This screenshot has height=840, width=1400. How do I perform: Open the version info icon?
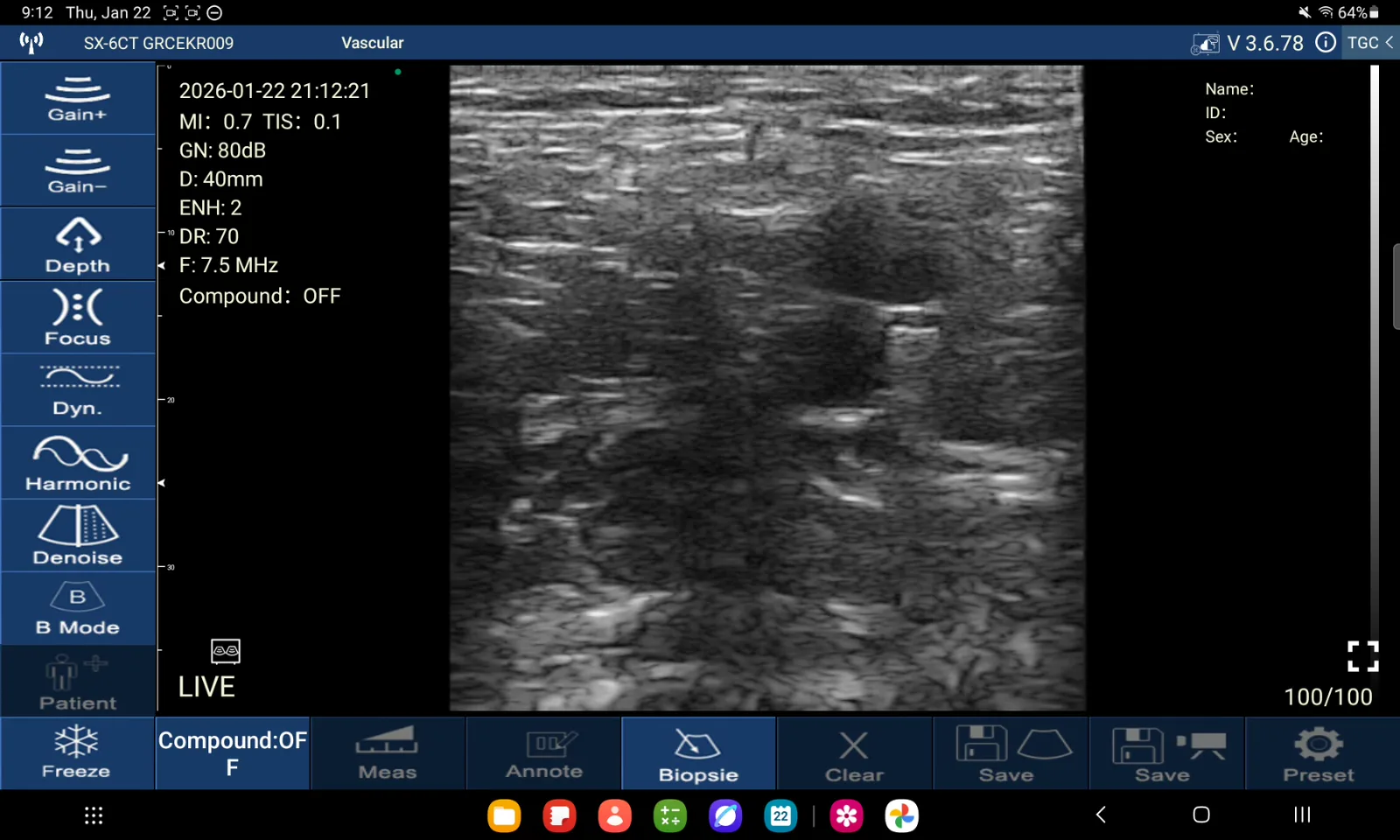tap(1326, 43)
